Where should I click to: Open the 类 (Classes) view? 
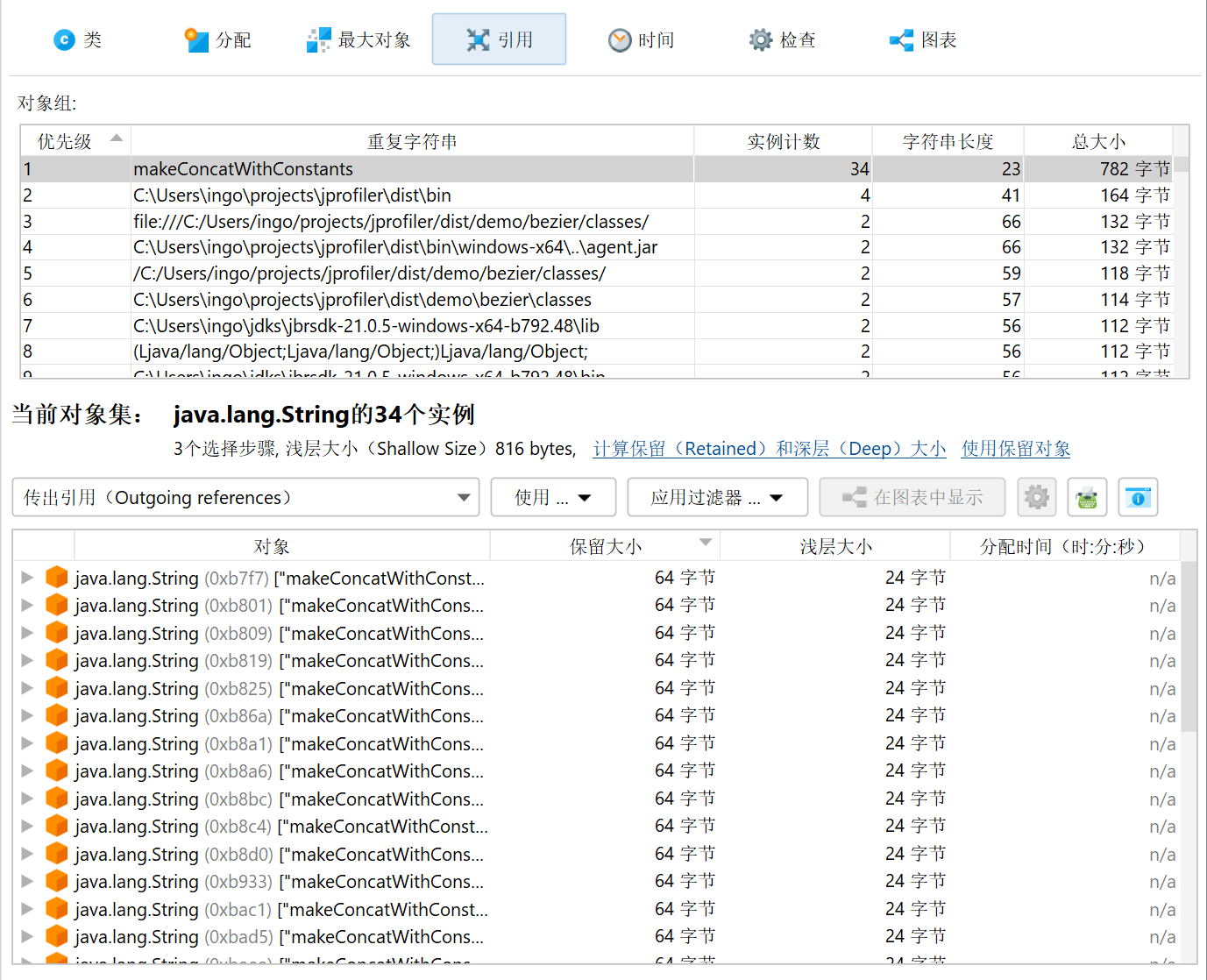(x=77, y=40)
